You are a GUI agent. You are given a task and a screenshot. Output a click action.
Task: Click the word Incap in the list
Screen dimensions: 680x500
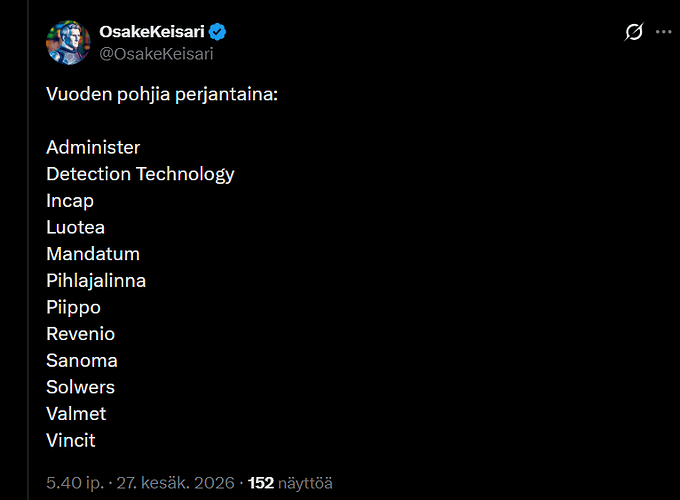(x=70, y=201)
